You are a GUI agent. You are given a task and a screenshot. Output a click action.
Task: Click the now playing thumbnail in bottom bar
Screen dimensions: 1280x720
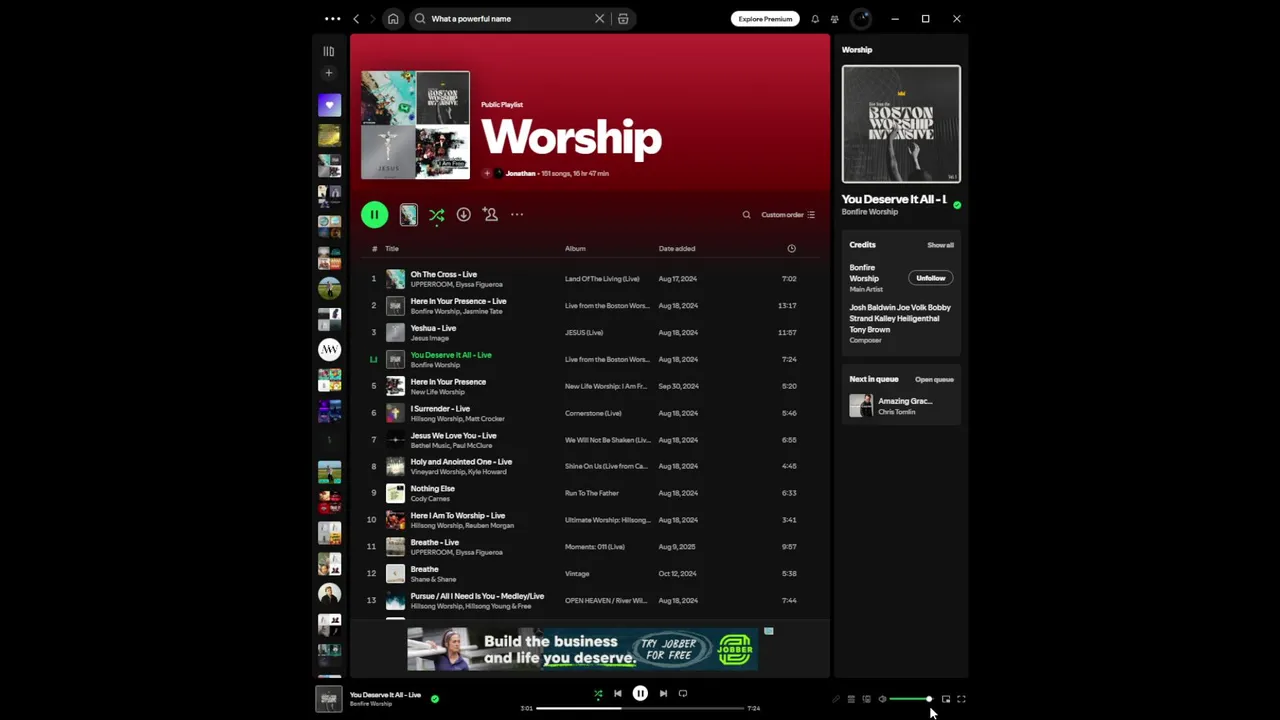click(x=329, y=699)
